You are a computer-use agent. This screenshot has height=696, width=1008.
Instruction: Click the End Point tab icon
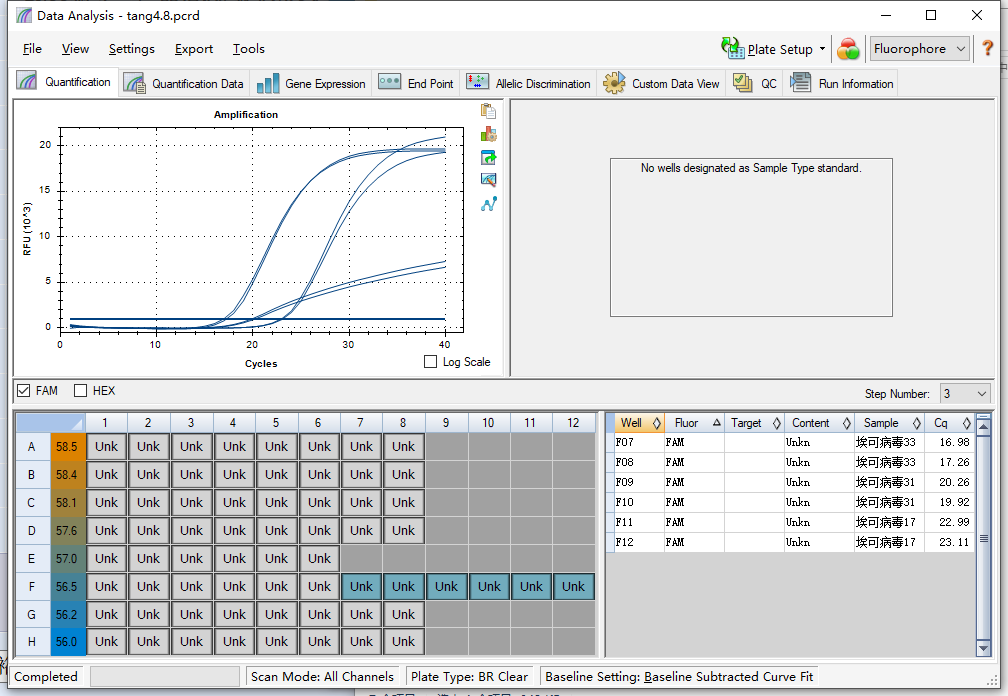tap(390, 82)
